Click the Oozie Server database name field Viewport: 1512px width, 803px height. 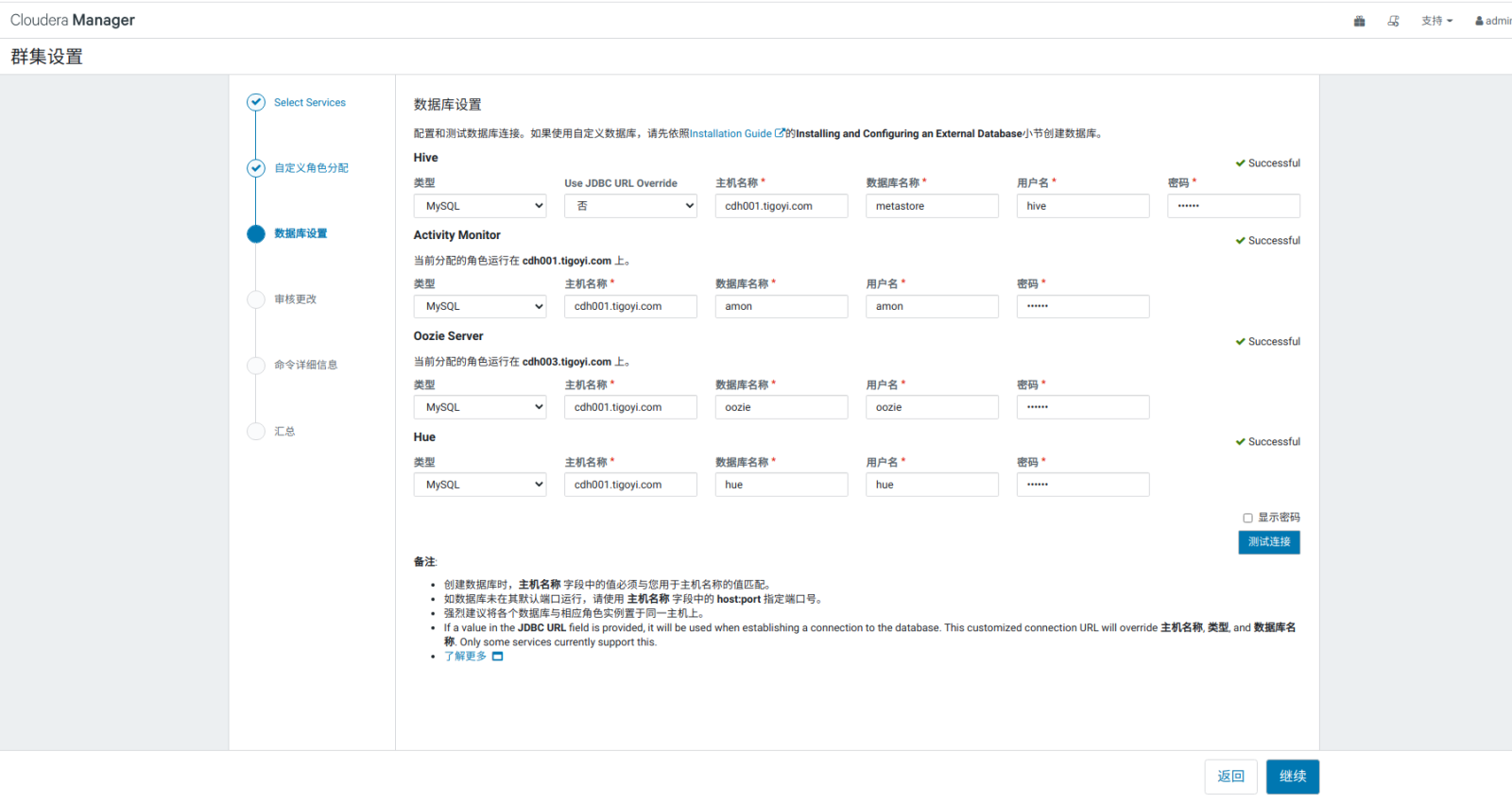[782, 407]
